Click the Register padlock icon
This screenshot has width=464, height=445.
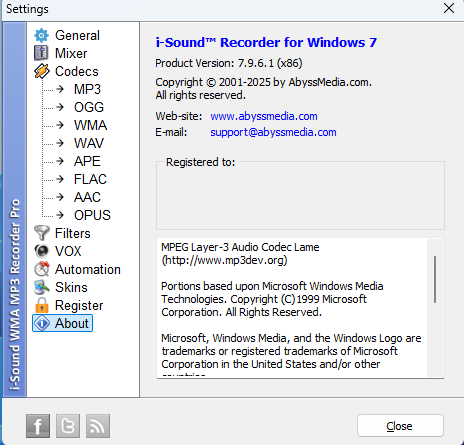point(41,305)
